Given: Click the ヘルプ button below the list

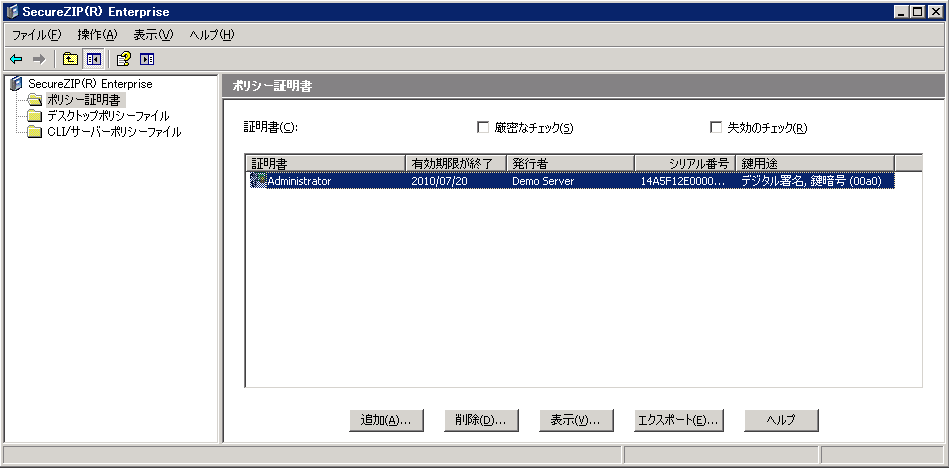Looking at the screenshot, I should 781,420.
